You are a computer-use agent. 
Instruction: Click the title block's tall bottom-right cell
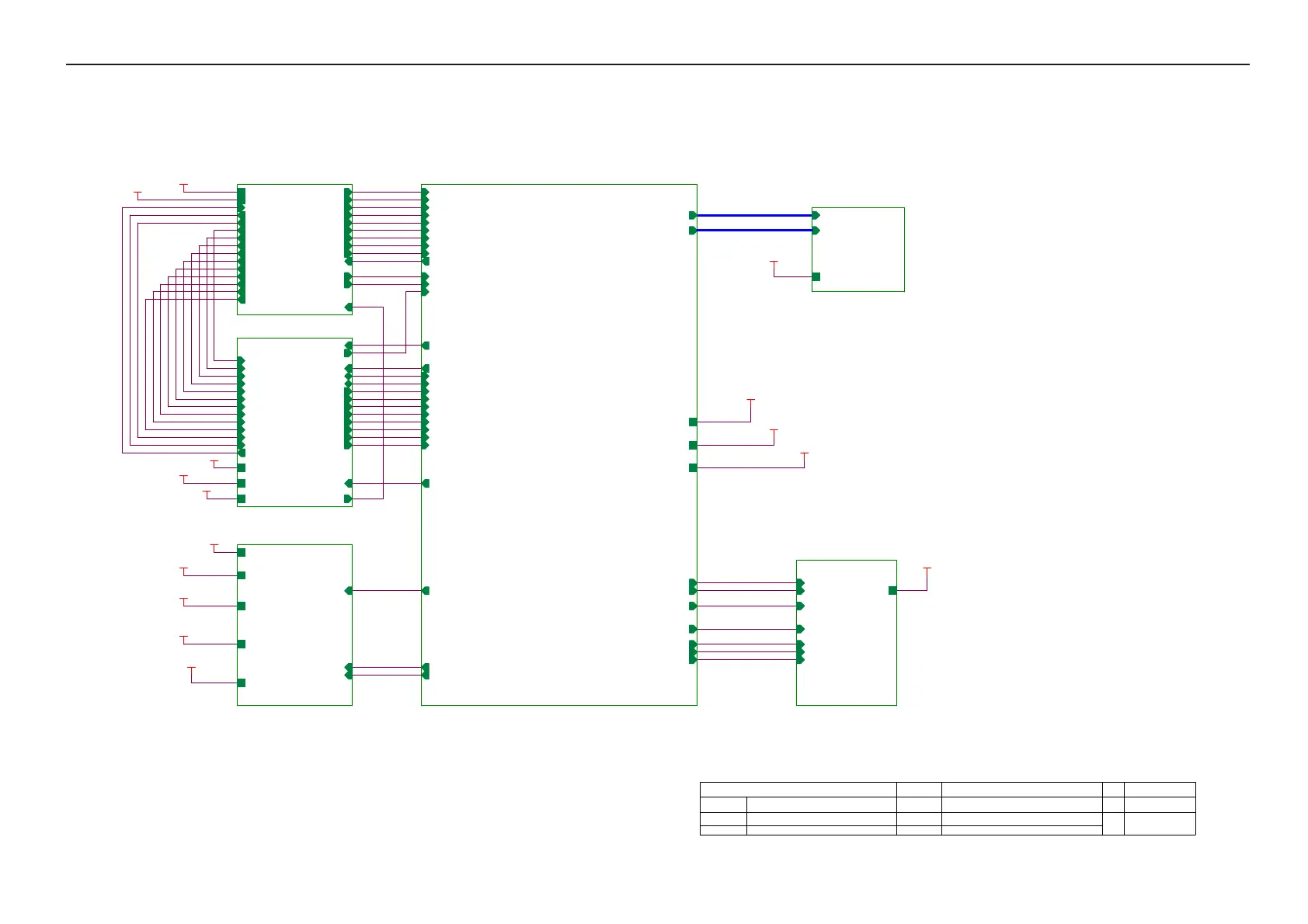(x=1160, y=823)
